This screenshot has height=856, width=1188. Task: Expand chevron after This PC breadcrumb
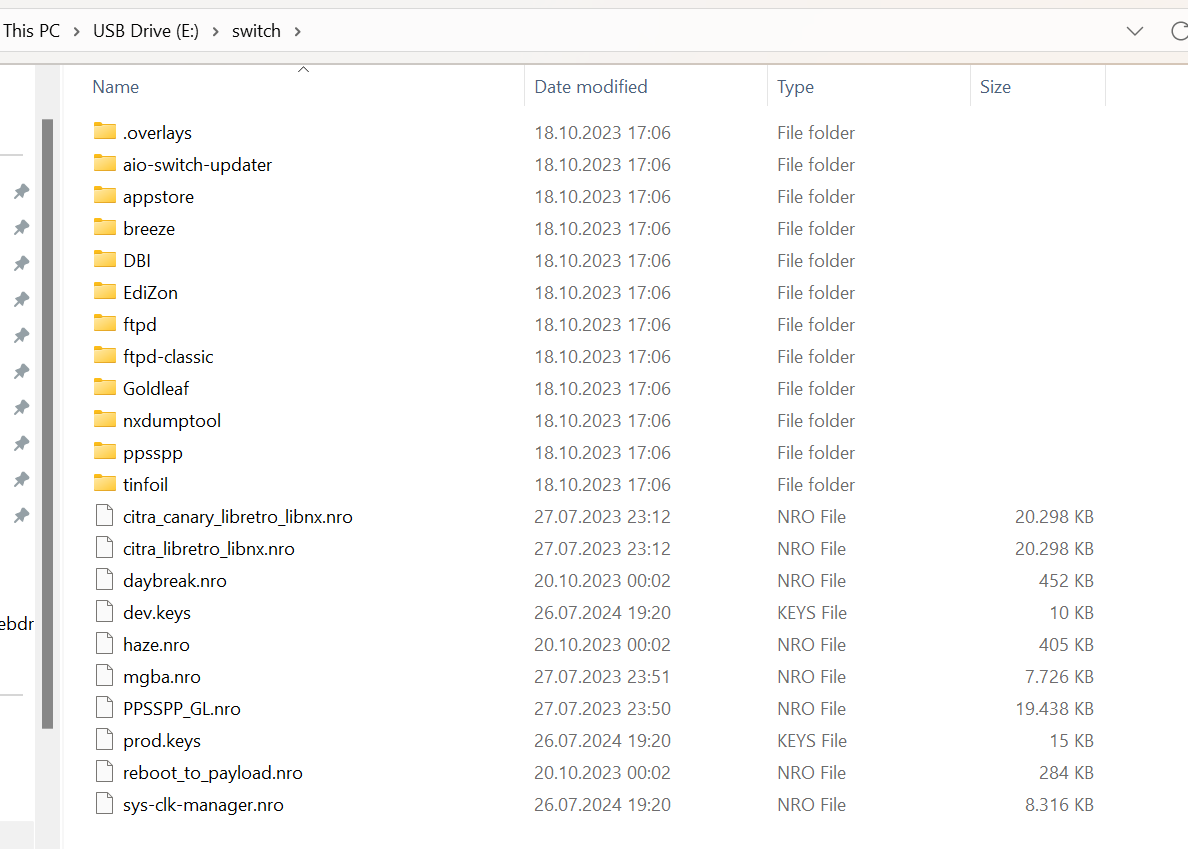click(77, 31)
